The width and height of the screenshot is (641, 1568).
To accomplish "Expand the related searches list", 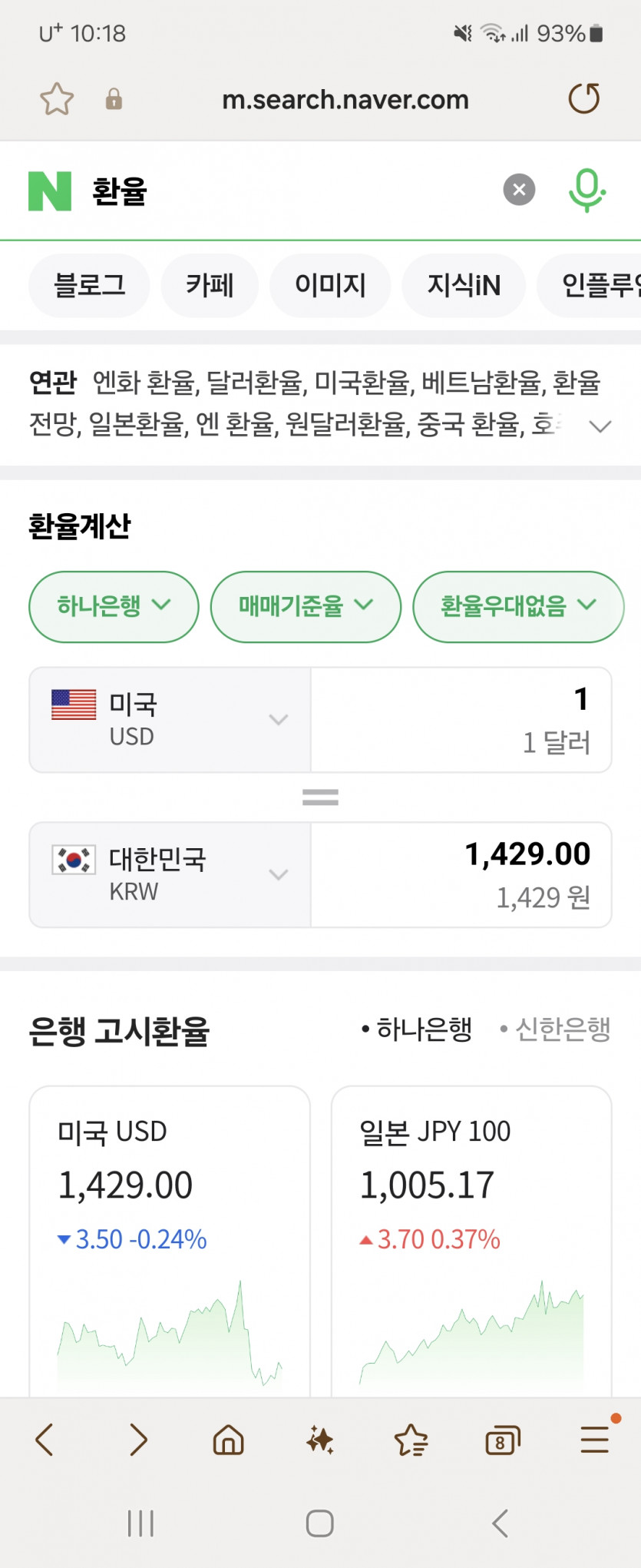I will click(x=600, y=426).
